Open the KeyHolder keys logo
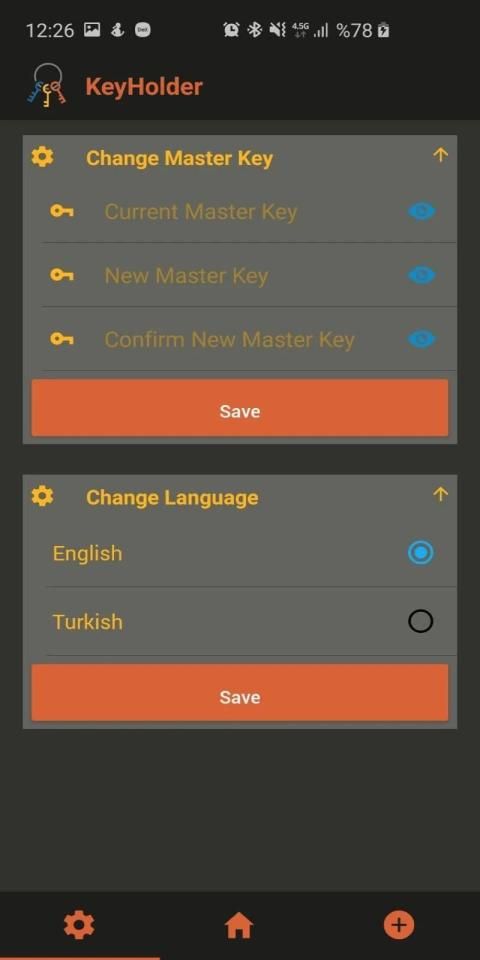Viewport: 480px width, 960px height. [x=46, y=85]
